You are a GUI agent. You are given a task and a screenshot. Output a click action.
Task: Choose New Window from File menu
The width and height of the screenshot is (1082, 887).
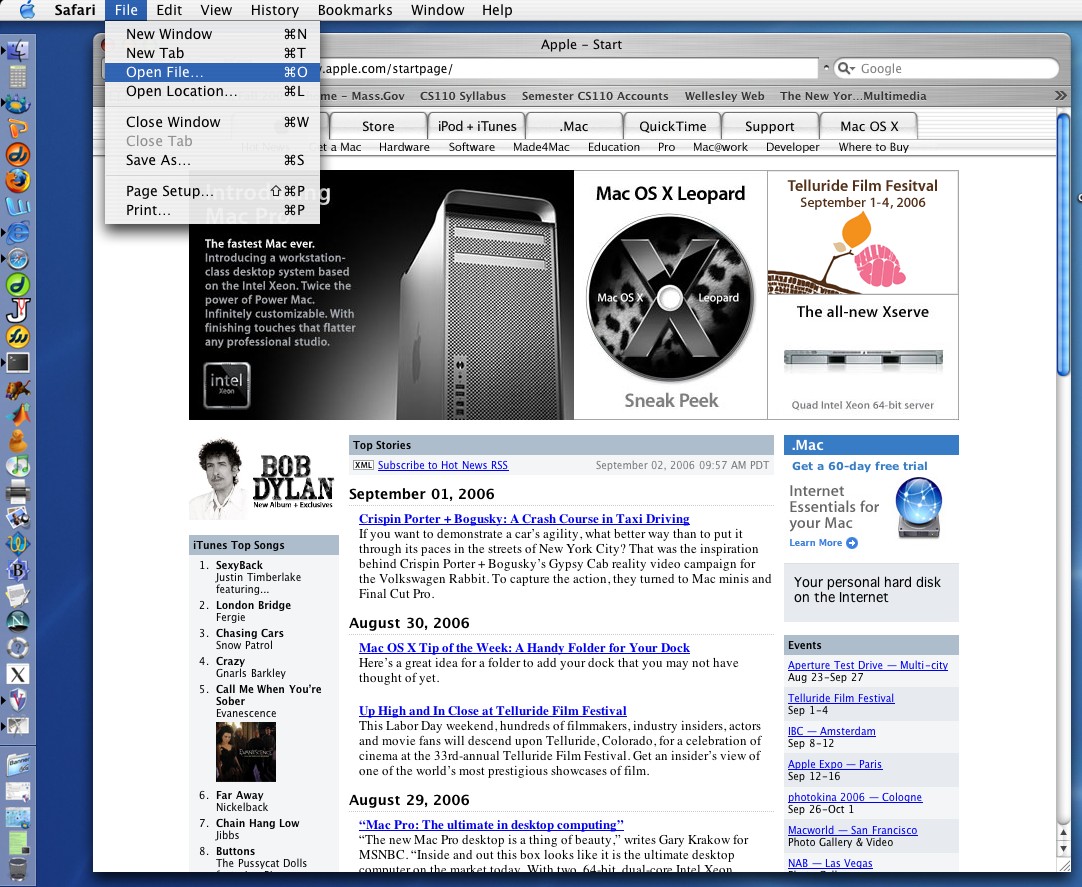(x=213, y=34)
